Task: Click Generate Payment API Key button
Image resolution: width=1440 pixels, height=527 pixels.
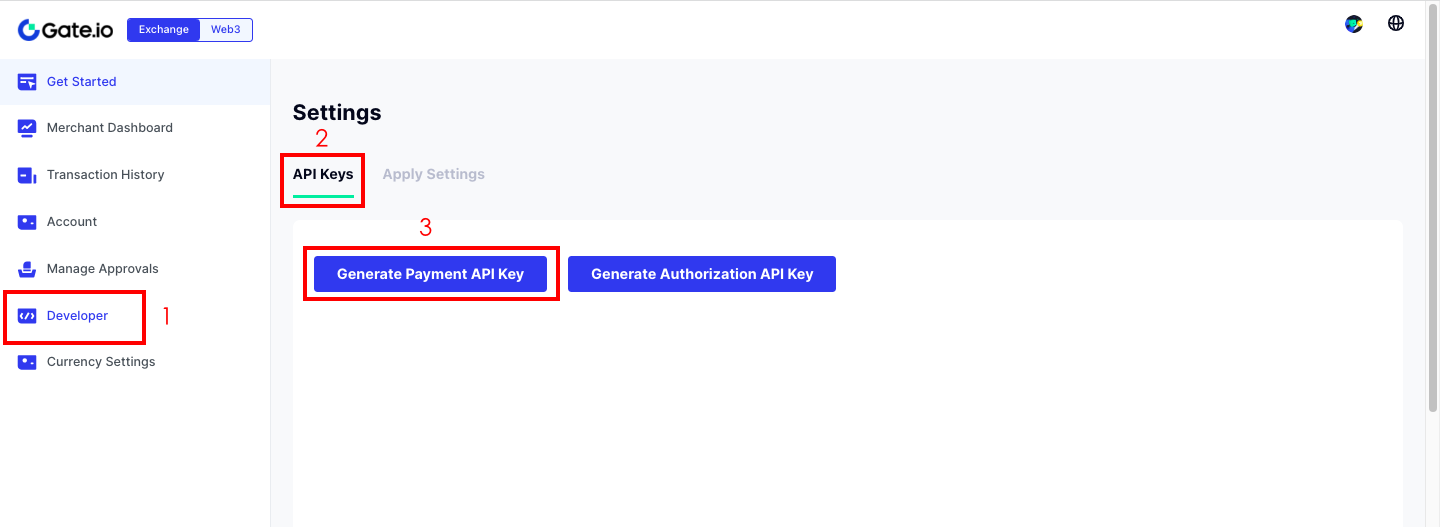Action: pos(430,274)
